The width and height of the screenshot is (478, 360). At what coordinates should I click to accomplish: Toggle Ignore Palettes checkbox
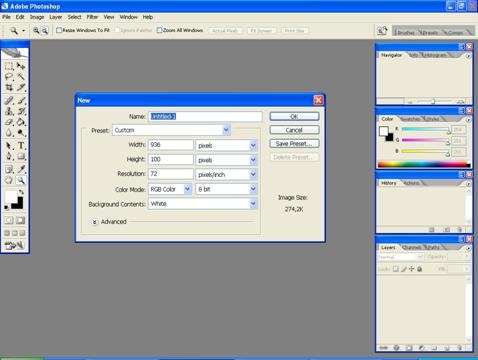click(x=117, y=30)
